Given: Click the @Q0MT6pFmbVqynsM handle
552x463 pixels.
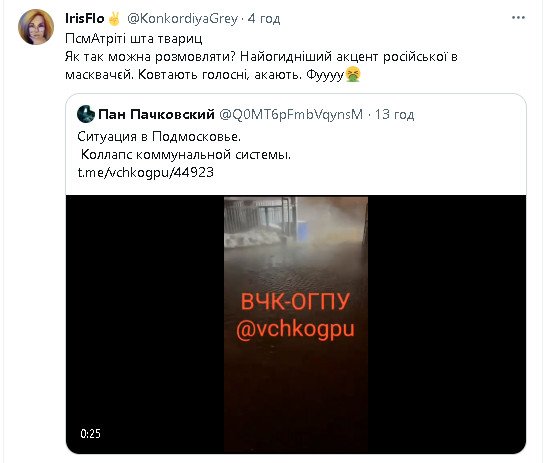Looking at the screenshot, I should click(291, 114).
